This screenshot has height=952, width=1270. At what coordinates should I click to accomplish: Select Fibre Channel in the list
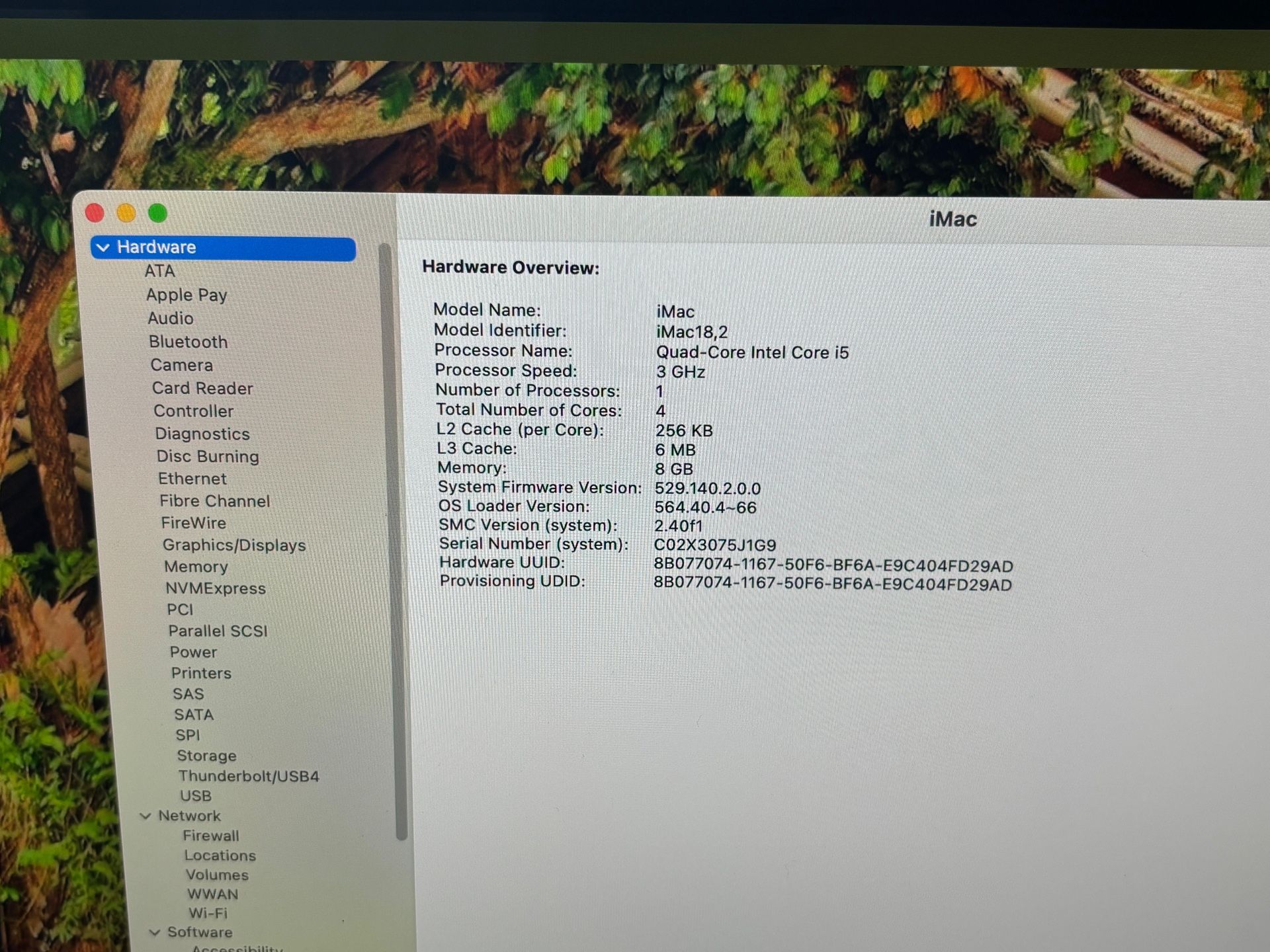click(215, 501)
